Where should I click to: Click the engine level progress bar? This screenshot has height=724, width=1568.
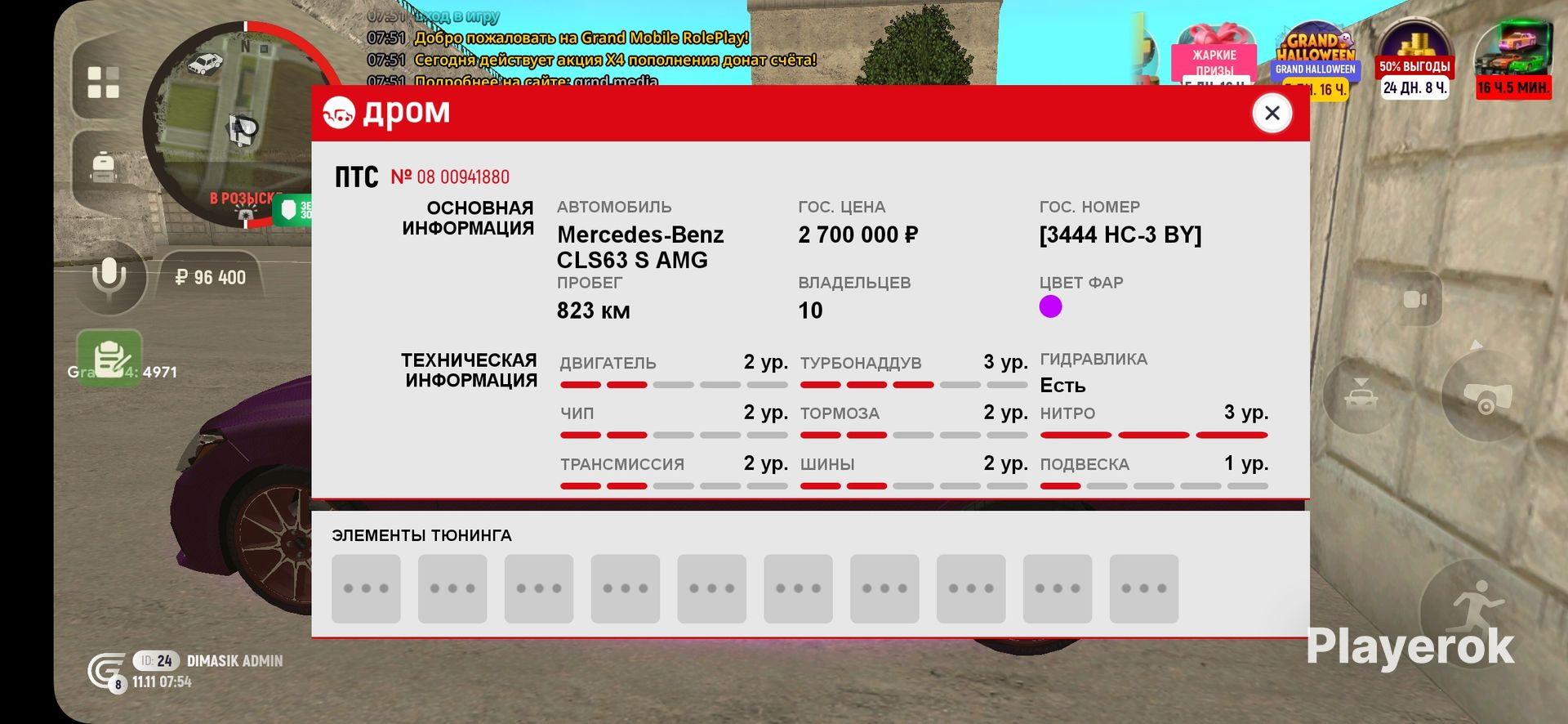(x=674, y=384)
